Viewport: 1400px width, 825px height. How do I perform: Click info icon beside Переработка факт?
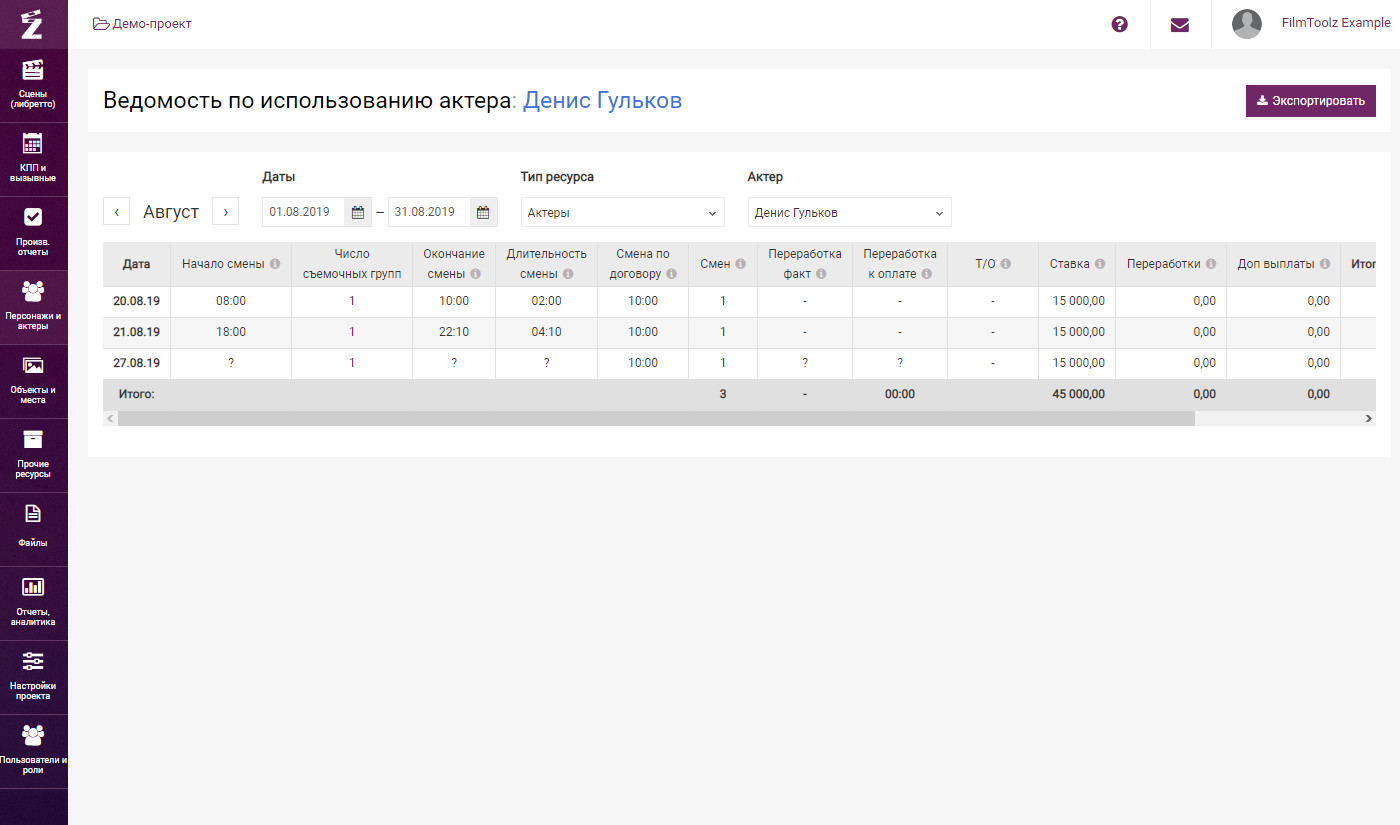821,274
